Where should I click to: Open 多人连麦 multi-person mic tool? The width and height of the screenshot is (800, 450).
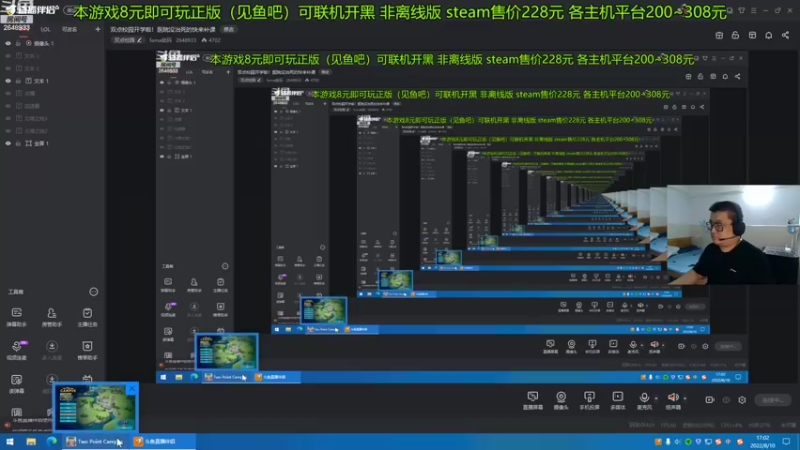tap(52, 350)
